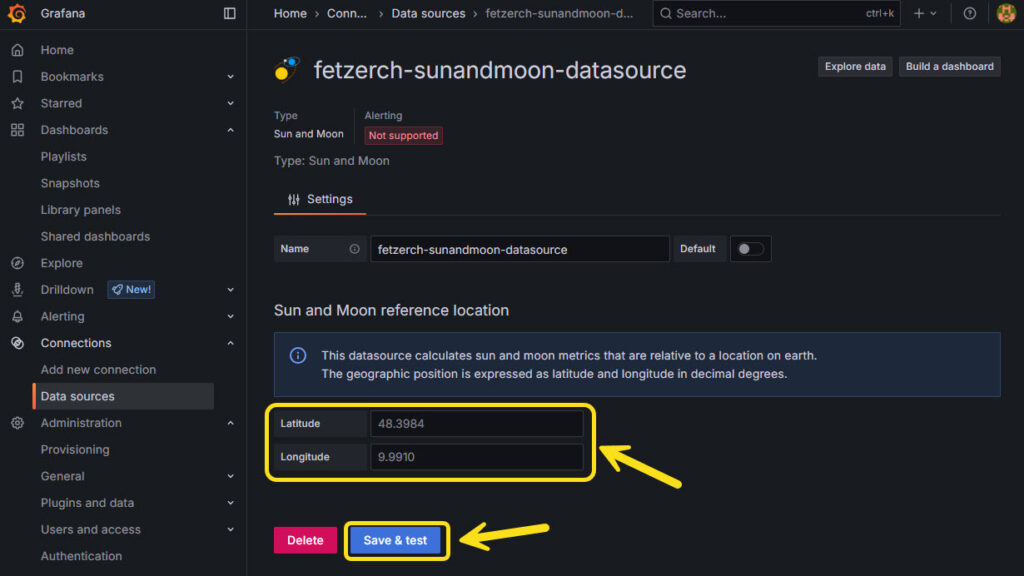Collapse the Dashboards section chevron
1024x576 pixels.
(231, 130)
